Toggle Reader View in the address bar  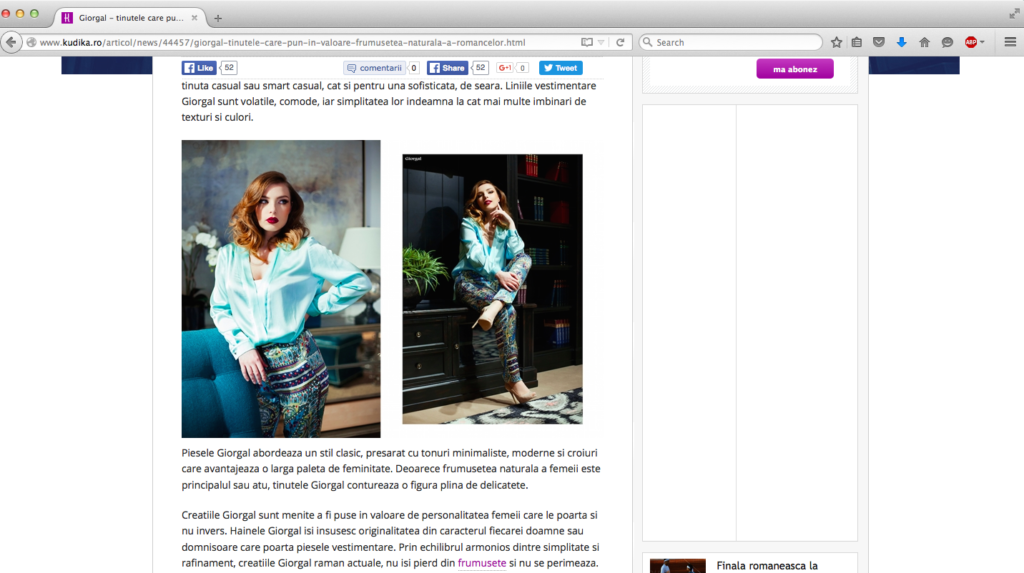587,42
